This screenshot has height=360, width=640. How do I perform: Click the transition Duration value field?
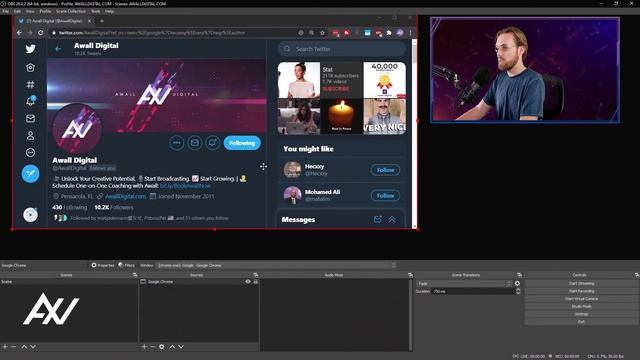point(473,291)
